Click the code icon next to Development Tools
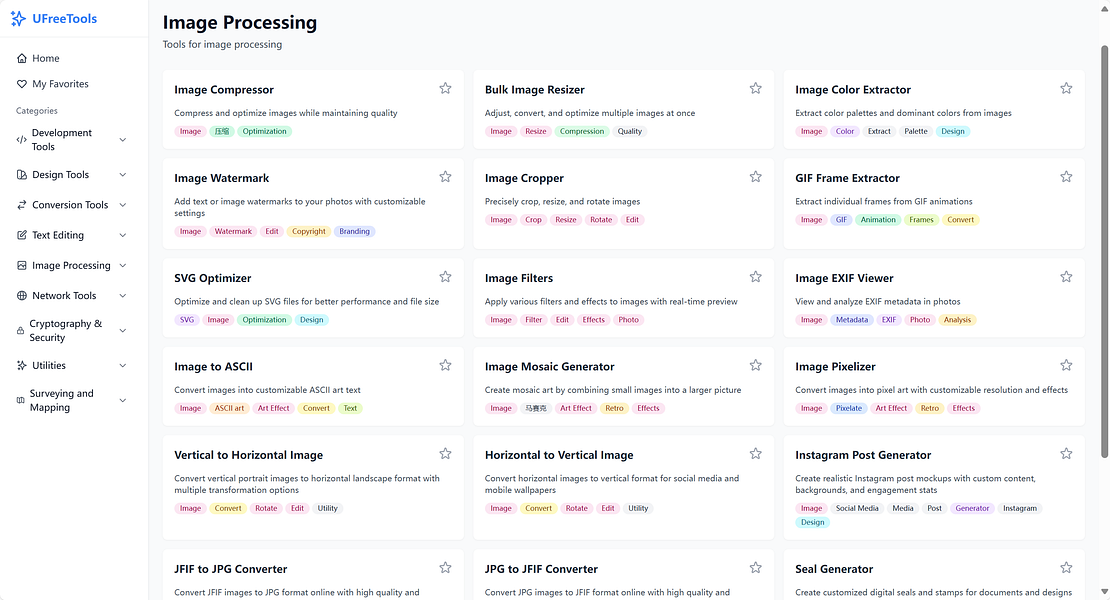This screenshot has height=600, width=1110. point(19,139)
